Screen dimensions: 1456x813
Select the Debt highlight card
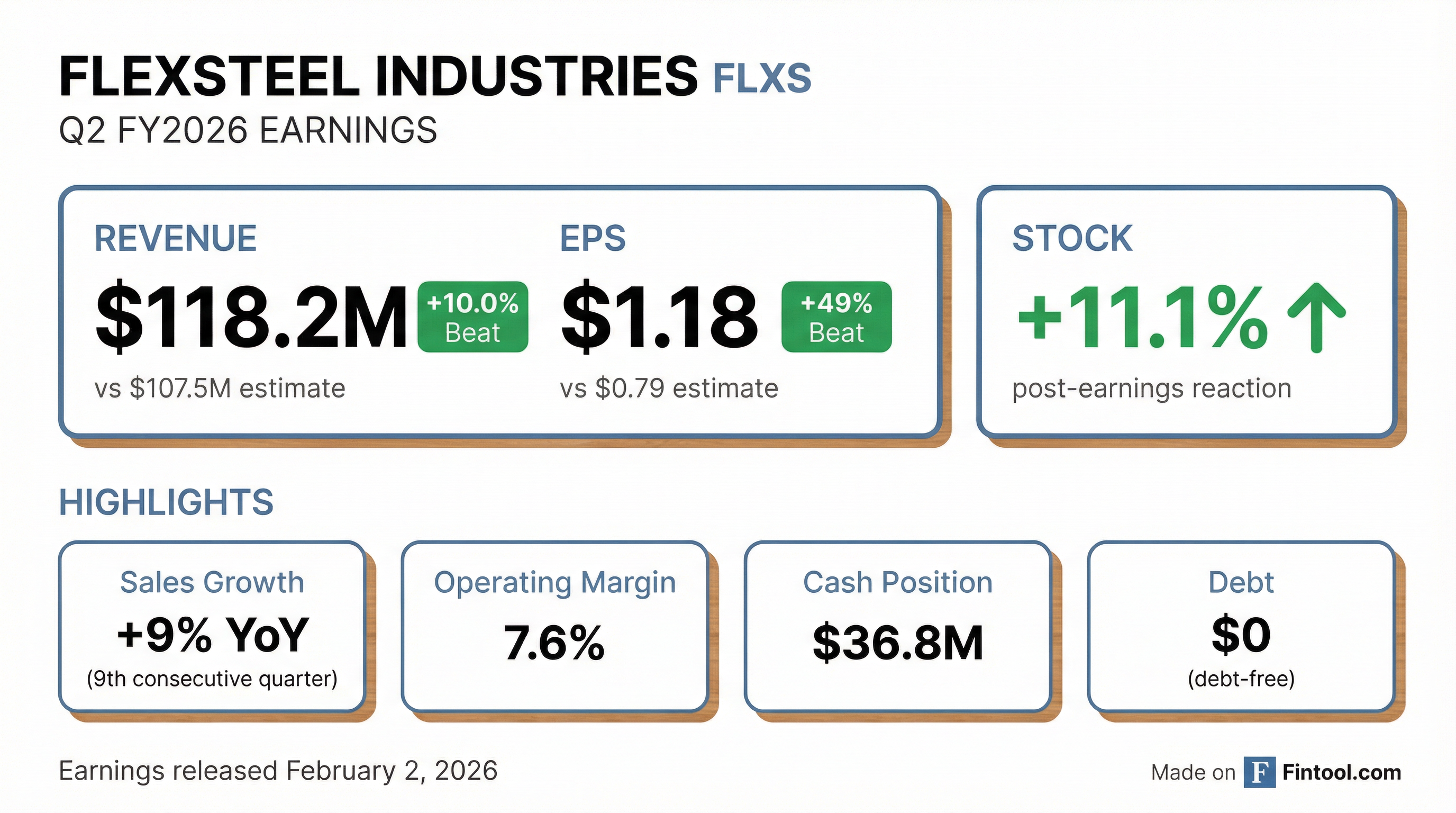(1241, 627)
